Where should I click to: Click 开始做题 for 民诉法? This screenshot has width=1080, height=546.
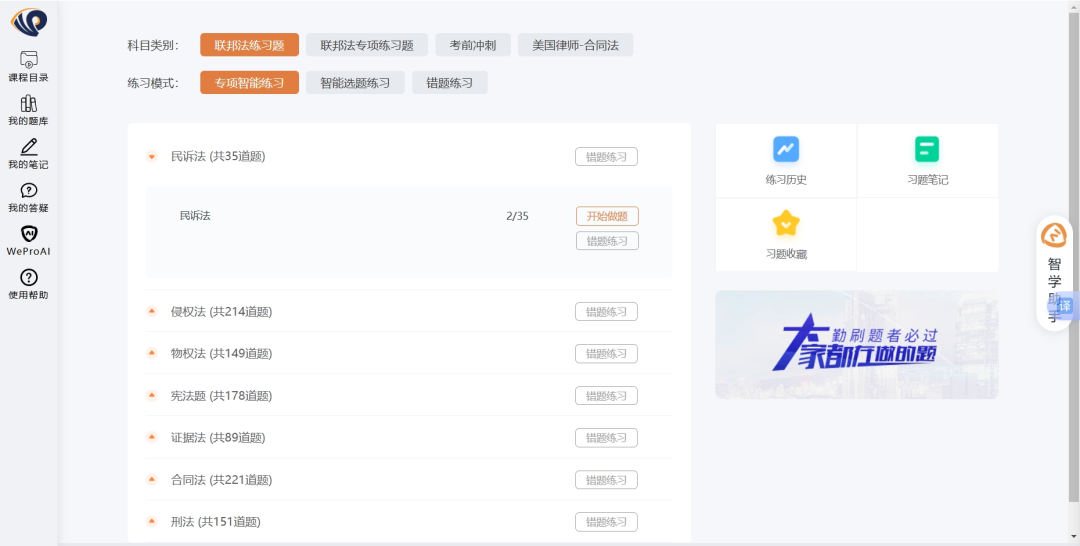(608, 216)
